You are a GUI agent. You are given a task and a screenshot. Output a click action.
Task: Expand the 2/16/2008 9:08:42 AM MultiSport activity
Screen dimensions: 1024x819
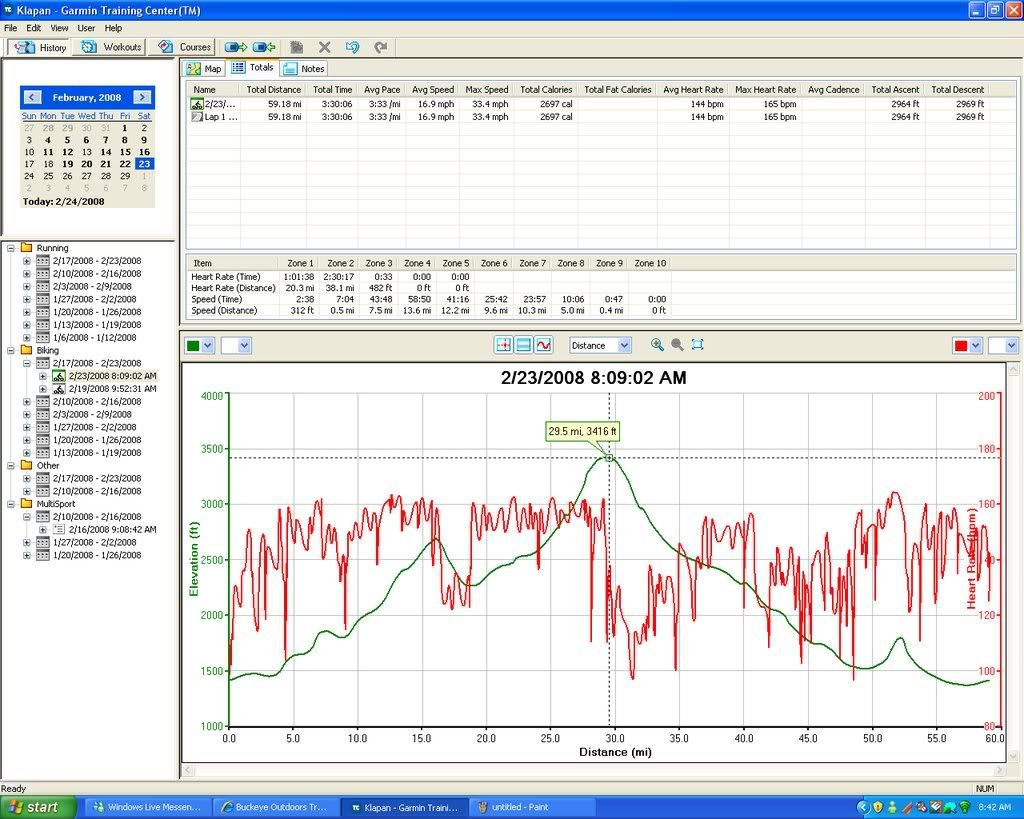[42, 530]
